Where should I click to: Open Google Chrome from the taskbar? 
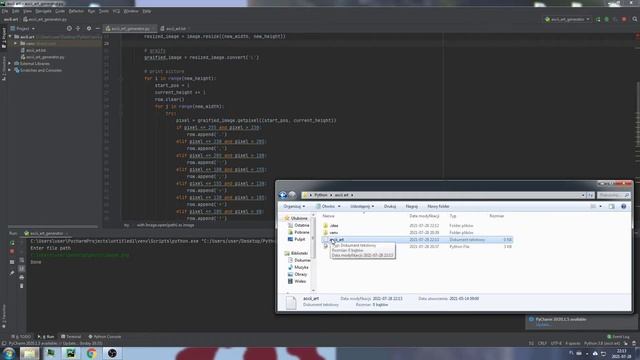point(91,353)
